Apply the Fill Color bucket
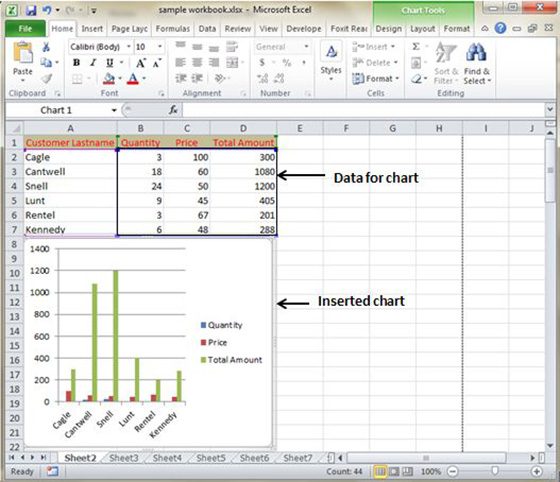The width and height of the screenshot is (560, 482). click(109, 79)
